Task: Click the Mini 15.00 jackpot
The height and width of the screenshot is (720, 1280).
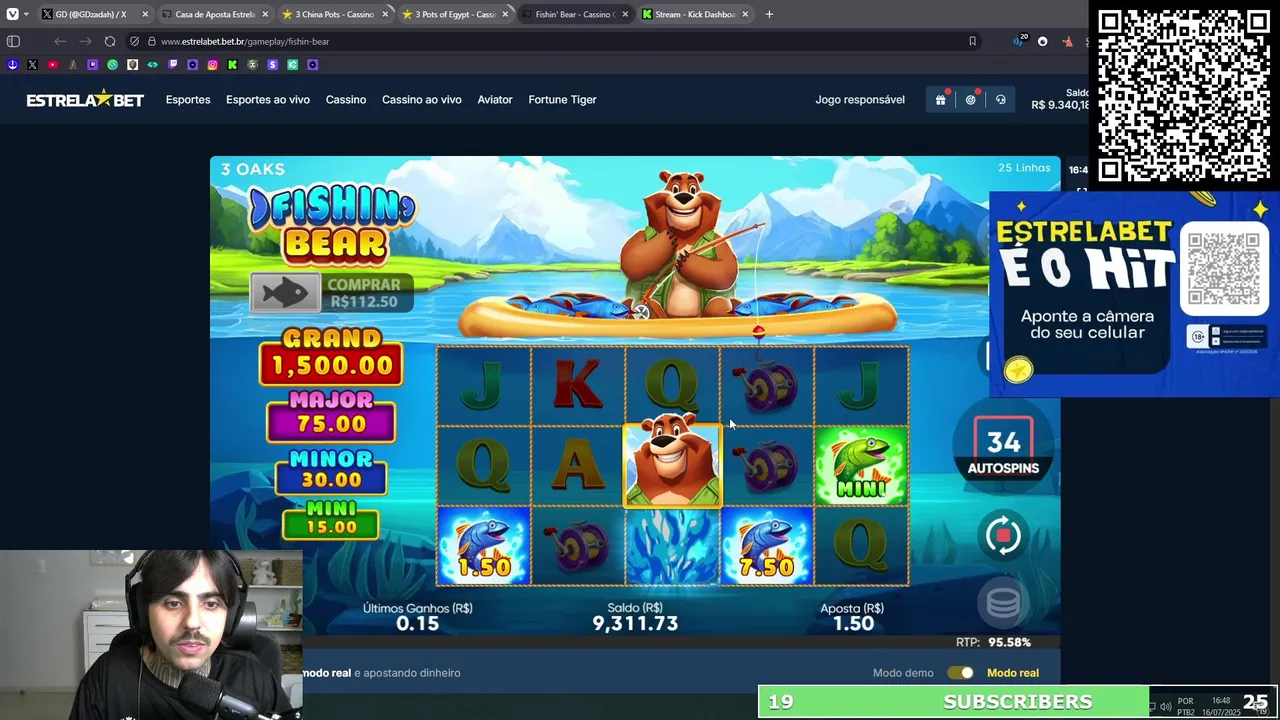Action: click(x=331, y=519)
